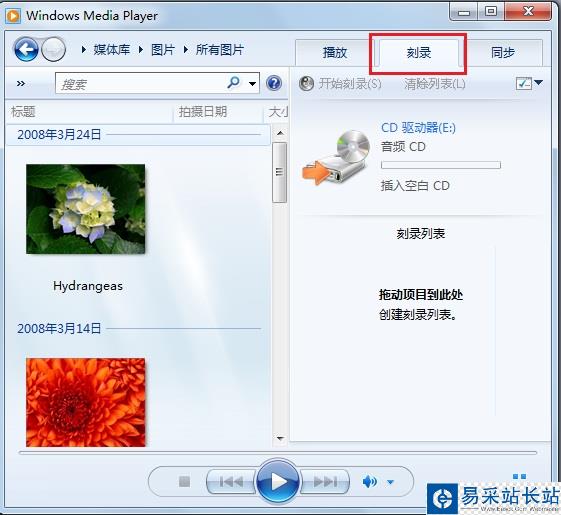Open the 播放 tab
The width and height of the screenshot is (561, 515).
tap(335, 53)
